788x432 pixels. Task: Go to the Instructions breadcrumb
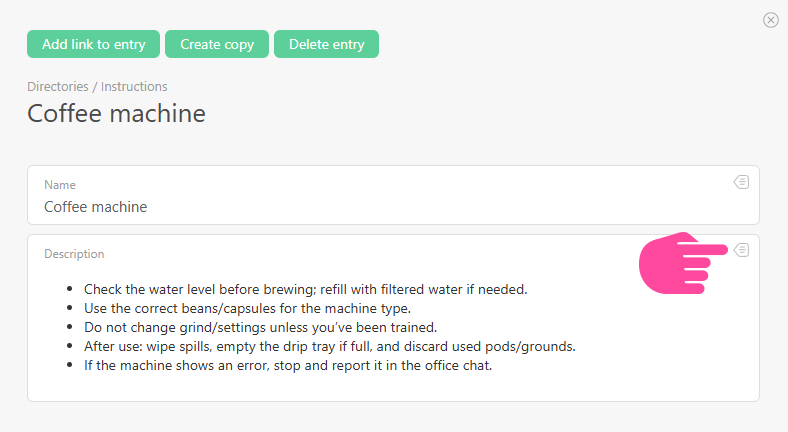click(134, 87)
